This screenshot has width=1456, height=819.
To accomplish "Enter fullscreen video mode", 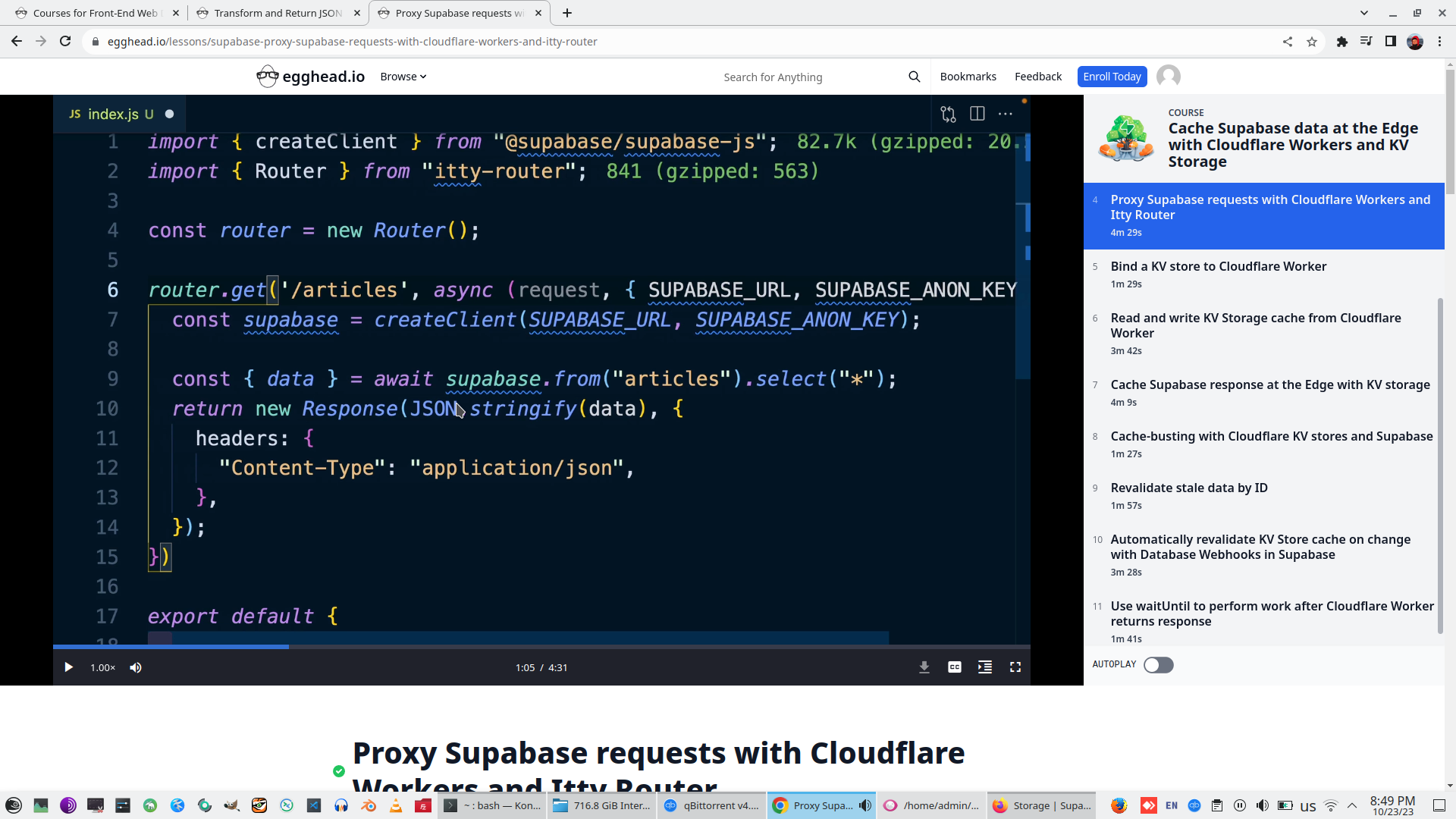I will point(1015,667).
